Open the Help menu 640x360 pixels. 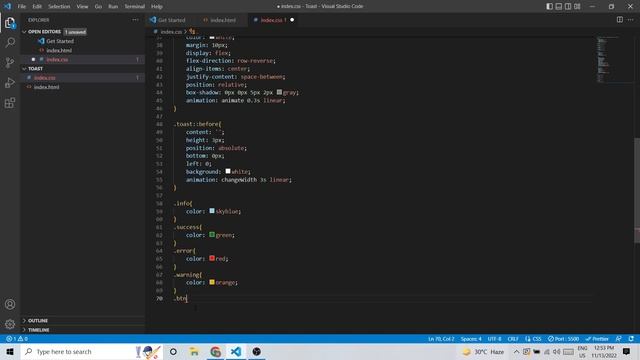point(157,7)
